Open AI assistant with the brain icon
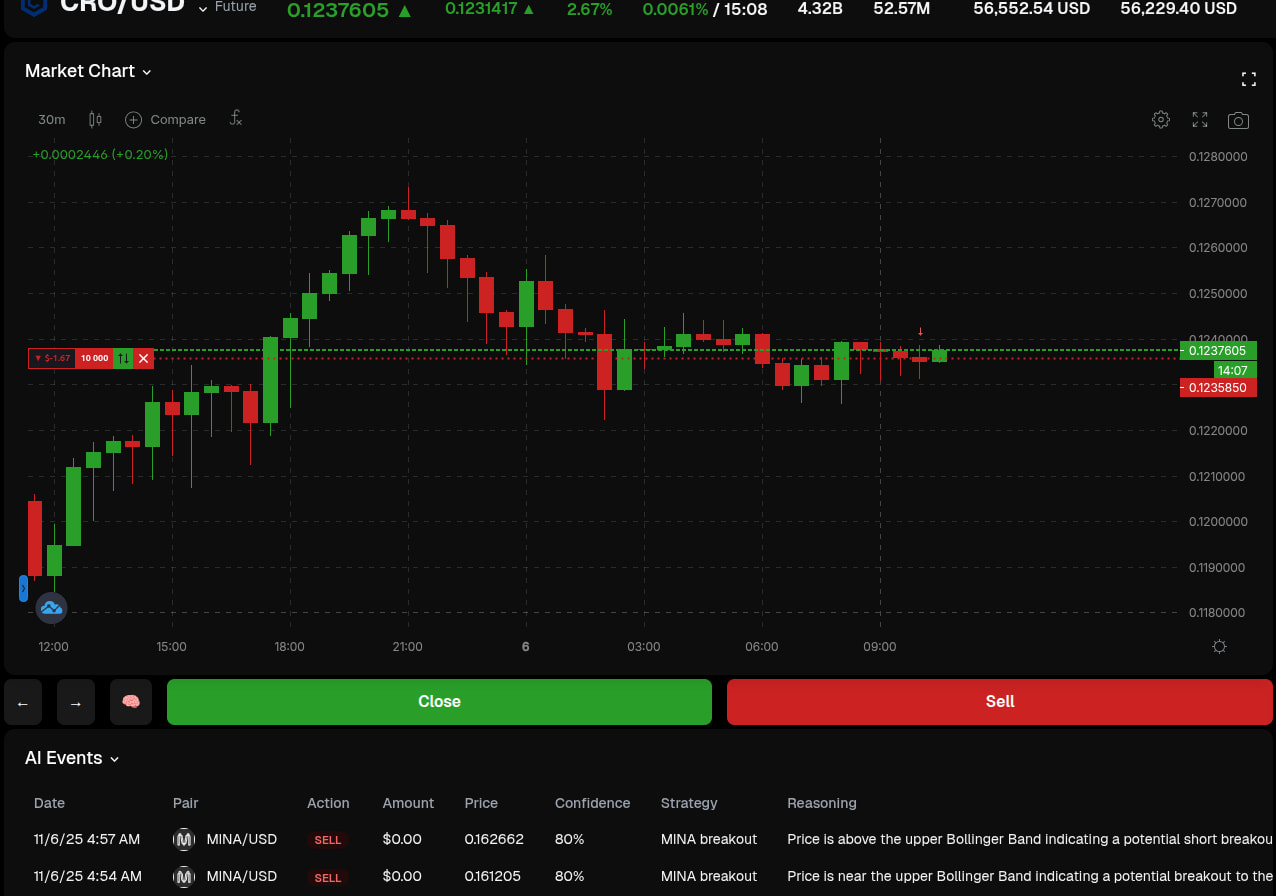The width and height of the screenshot is (1276, 896). coord(131,701)
